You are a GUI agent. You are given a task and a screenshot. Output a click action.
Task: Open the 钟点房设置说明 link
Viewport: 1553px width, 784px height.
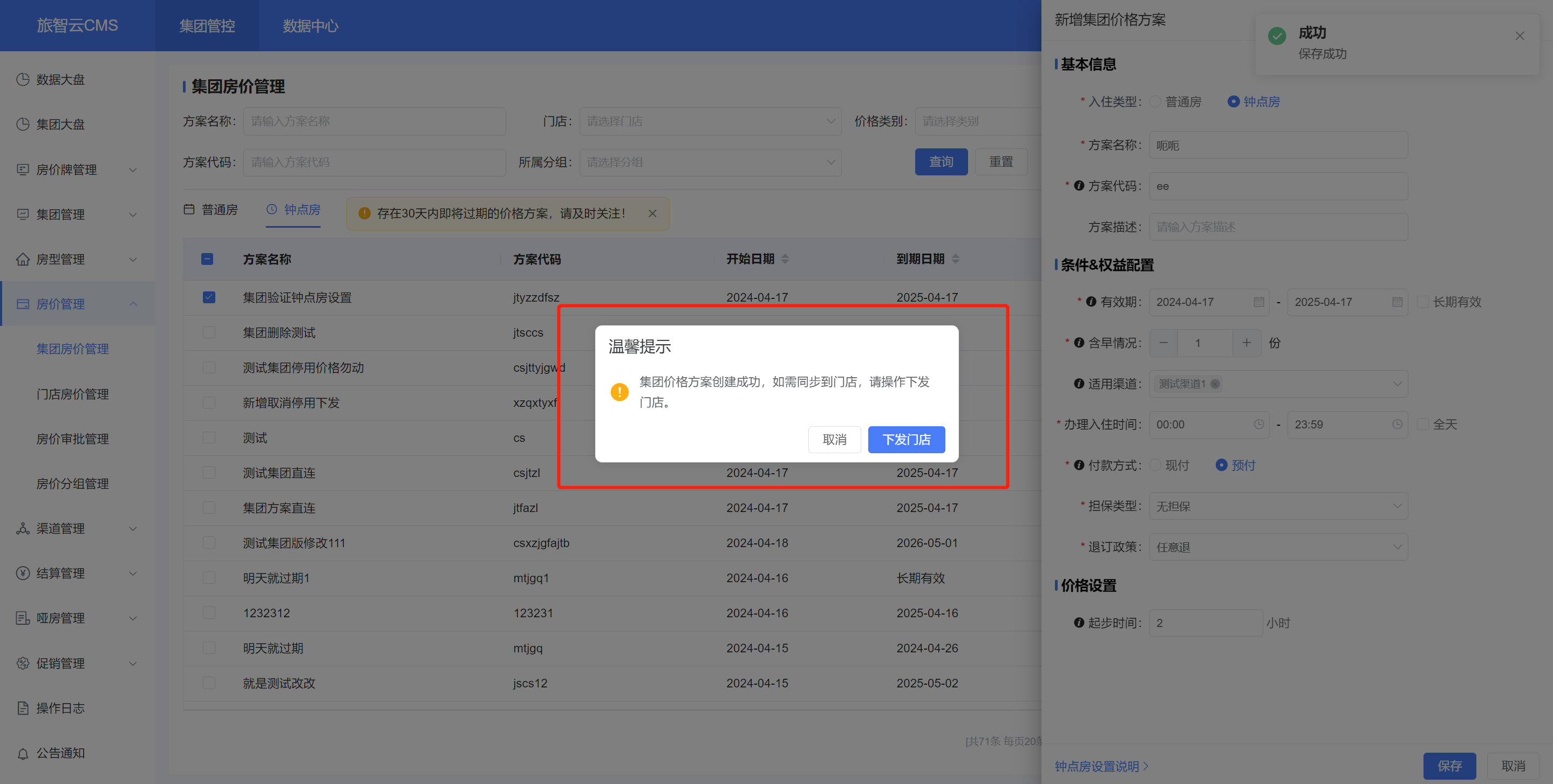pos(1101,767)
